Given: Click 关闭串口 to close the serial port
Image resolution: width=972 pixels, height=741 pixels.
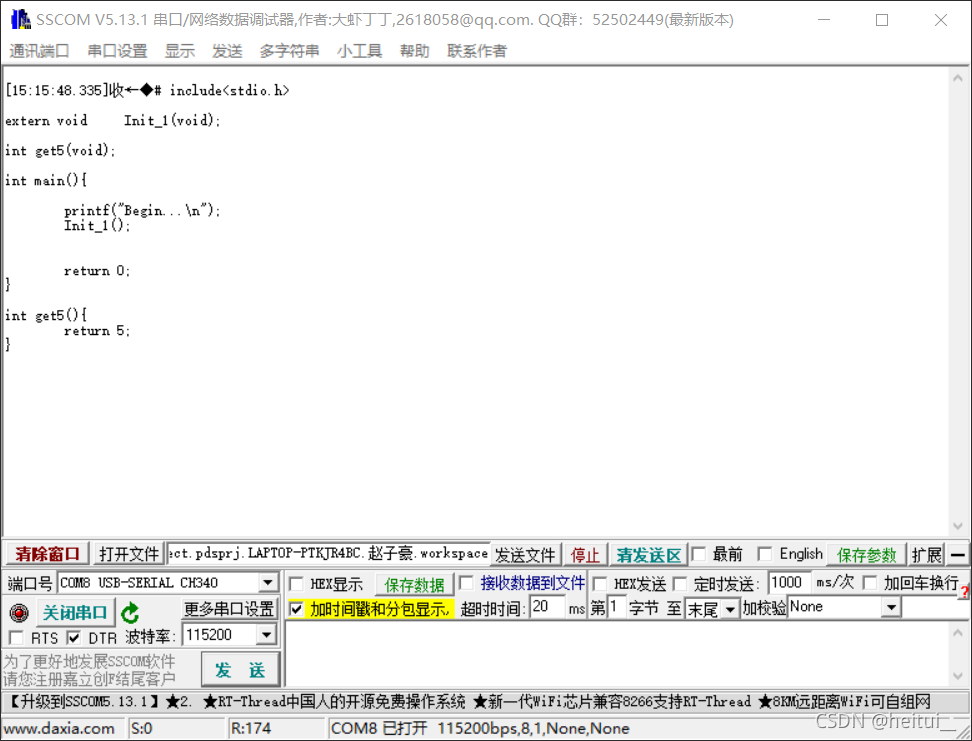Looking at the screenshot, I should pyautogui.click(x=75, y=611).
